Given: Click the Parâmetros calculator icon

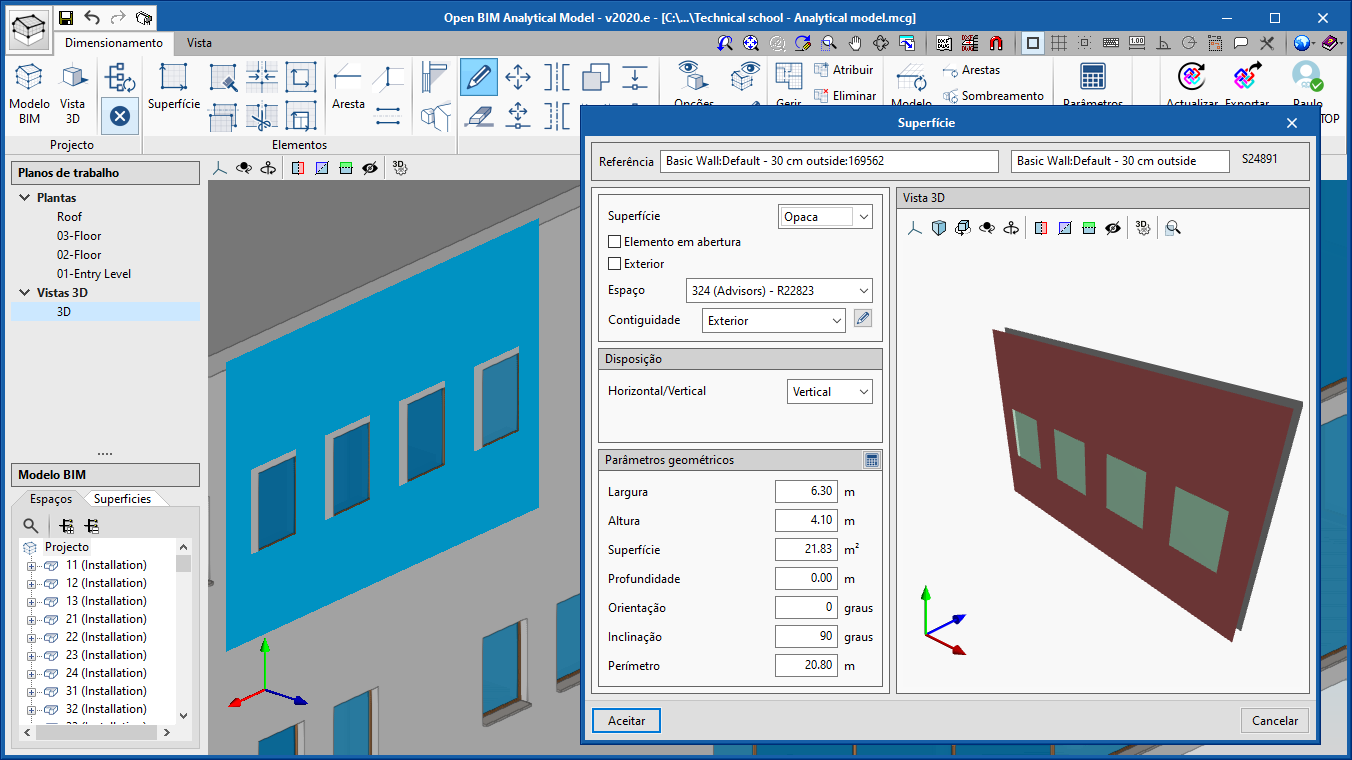Looking at the screenshot, I should click(1093, 77).
